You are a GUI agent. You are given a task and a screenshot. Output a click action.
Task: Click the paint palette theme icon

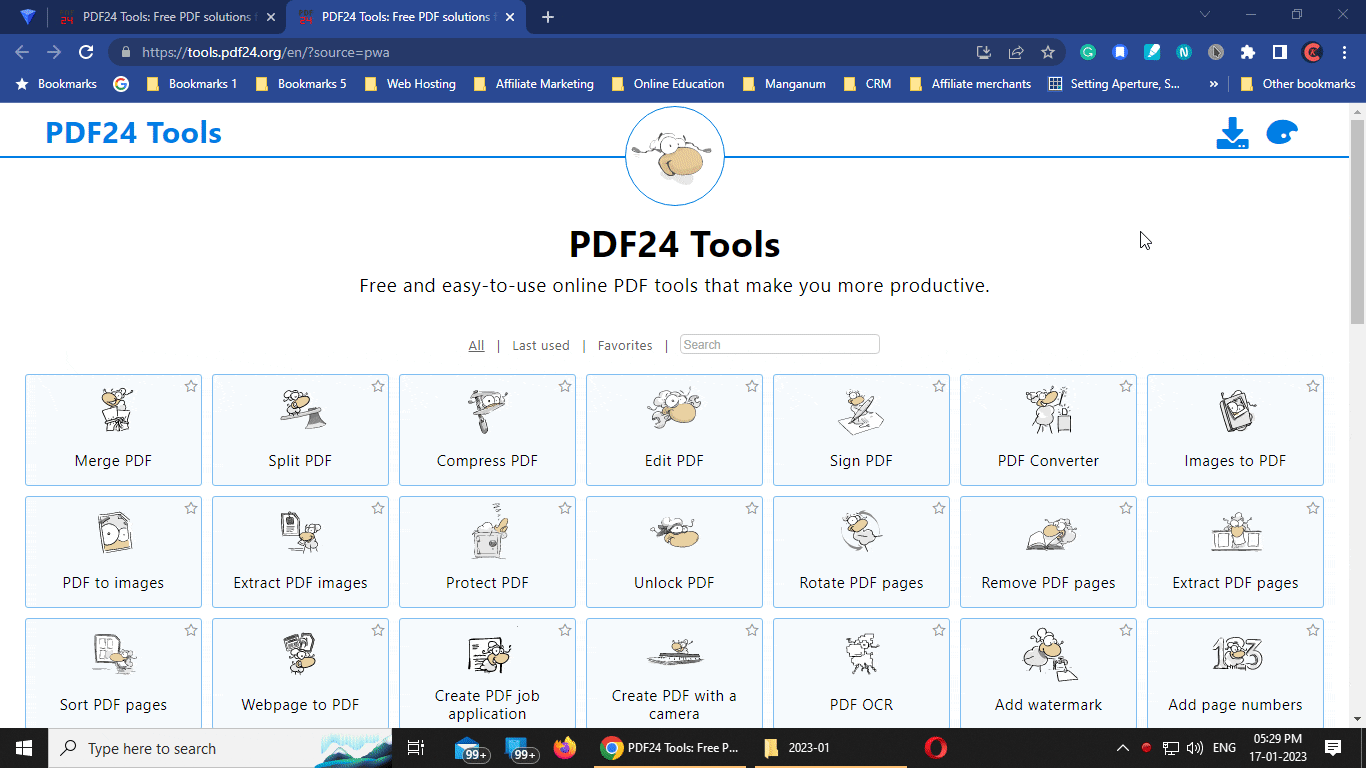point(1281,133)
